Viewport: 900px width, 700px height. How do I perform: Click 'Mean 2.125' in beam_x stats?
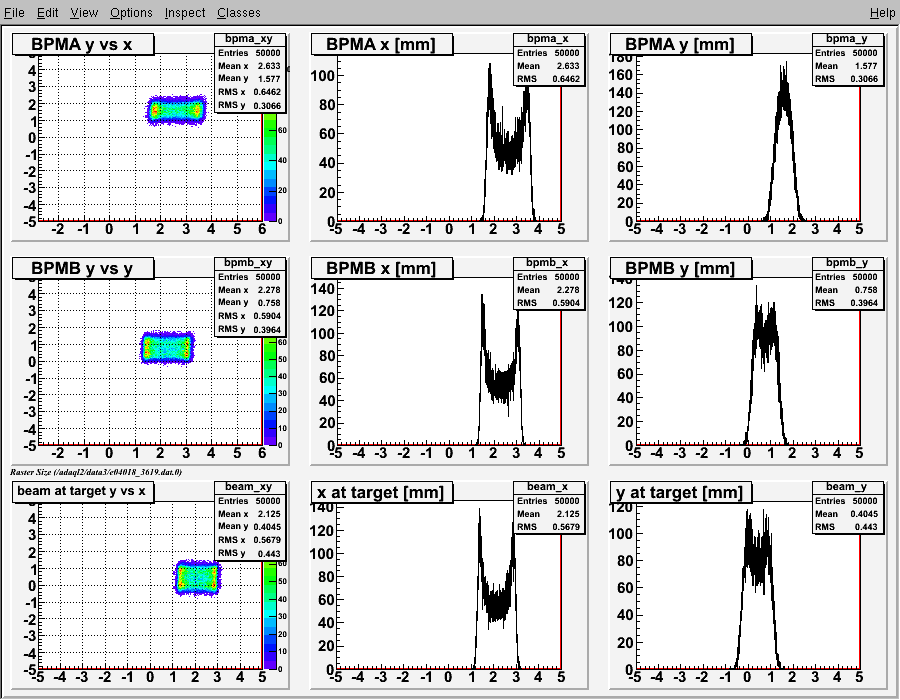(x=549, y=514)
